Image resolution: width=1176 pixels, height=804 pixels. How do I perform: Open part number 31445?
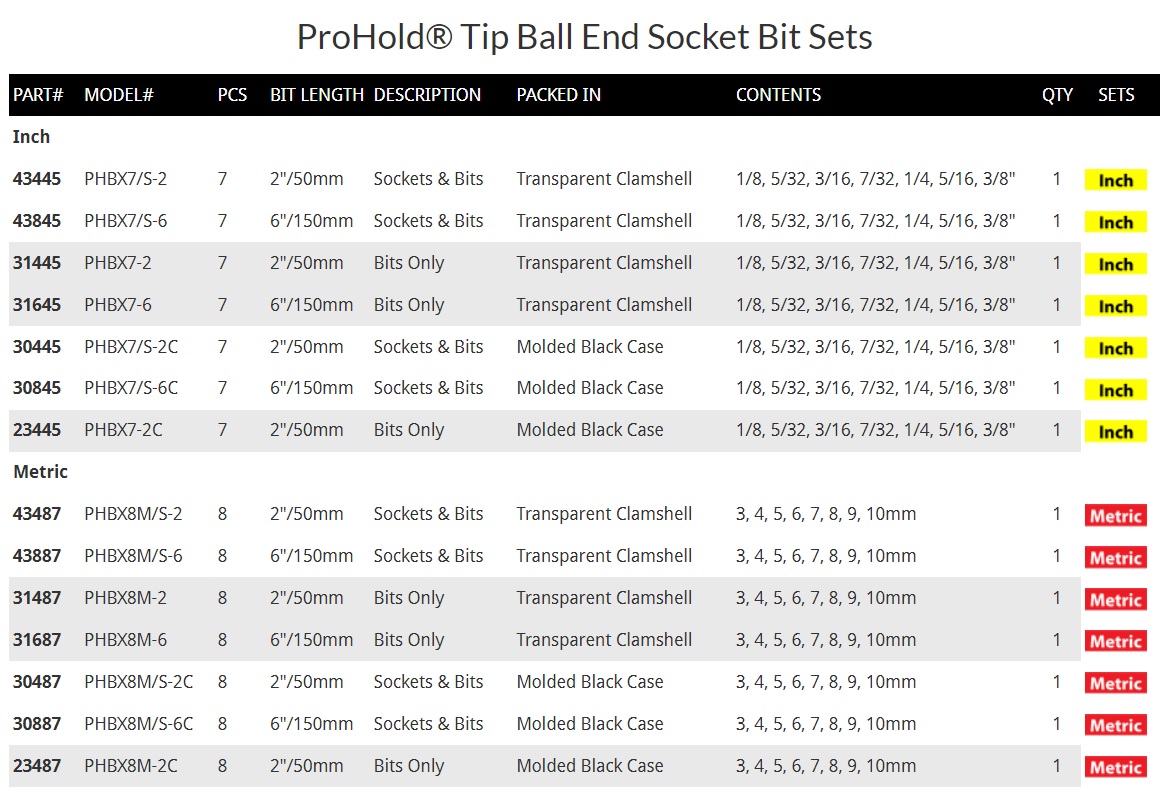(x=37, y=263)
